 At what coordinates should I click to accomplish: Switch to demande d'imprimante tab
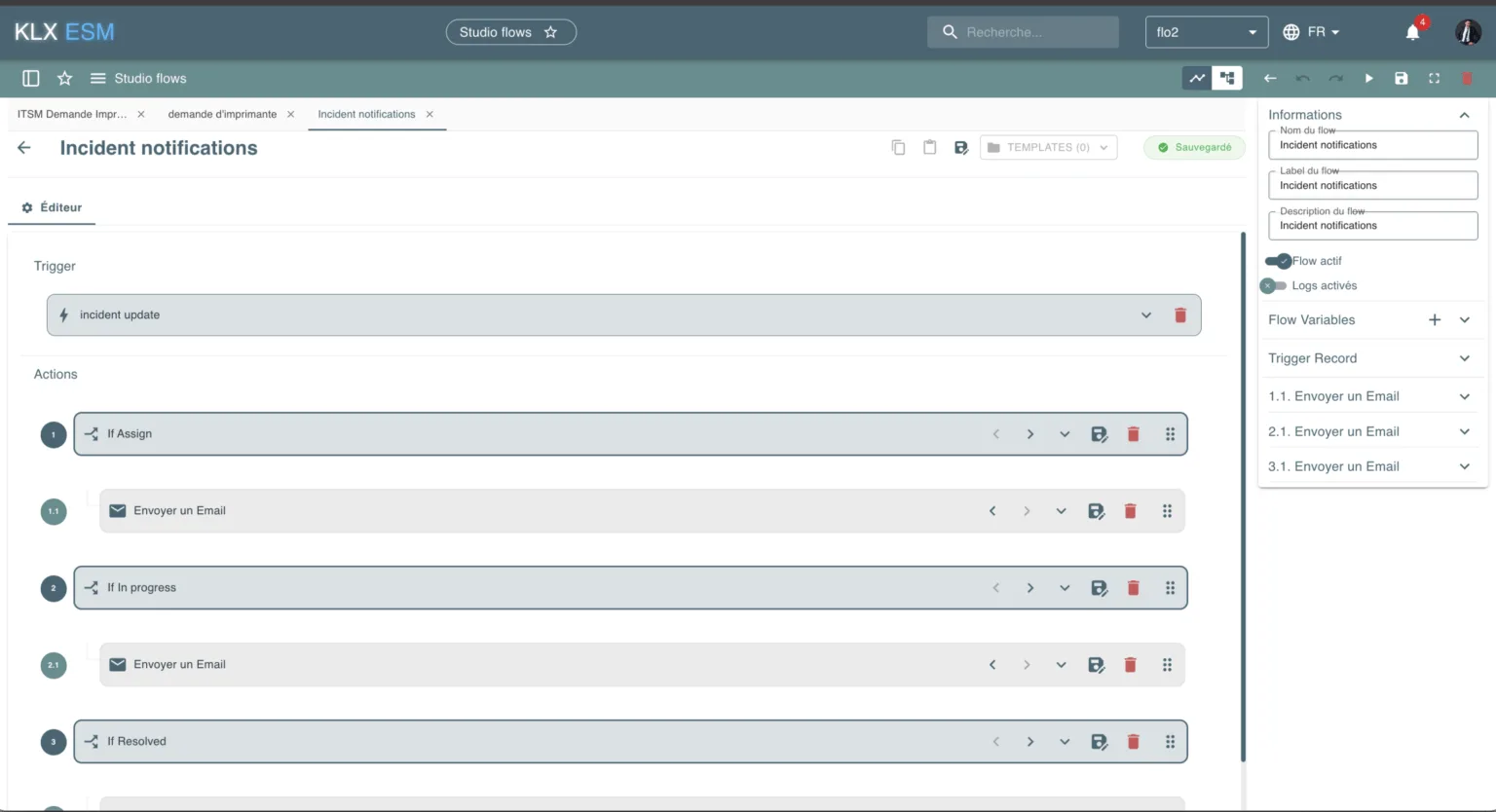(x=222, y=114)
